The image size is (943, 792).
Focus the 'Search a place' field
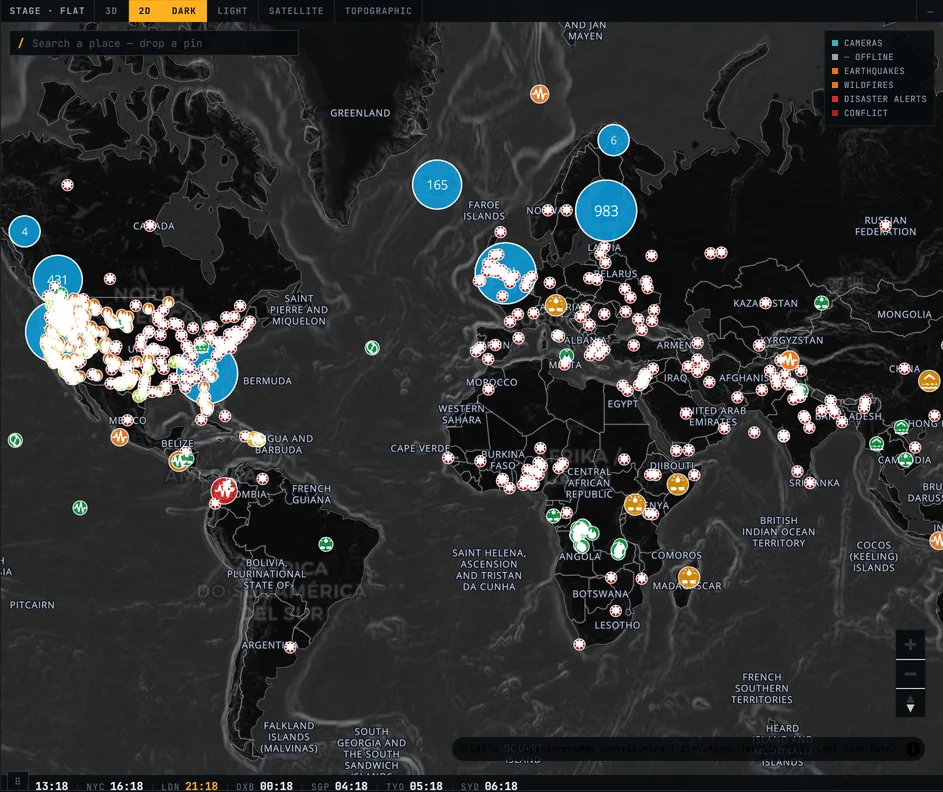pyautogui.click(x=154, y=43)
